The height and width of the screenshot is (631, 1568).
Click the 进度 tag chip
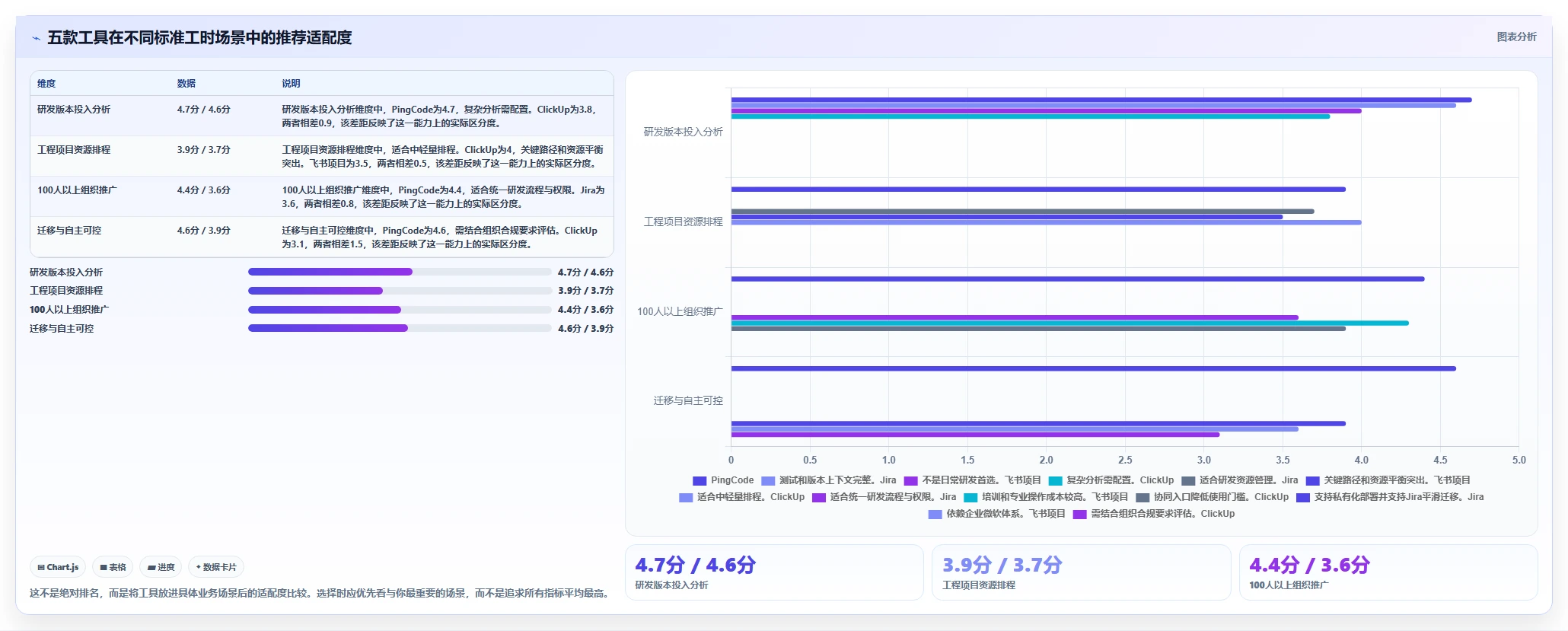click(161, 567)
